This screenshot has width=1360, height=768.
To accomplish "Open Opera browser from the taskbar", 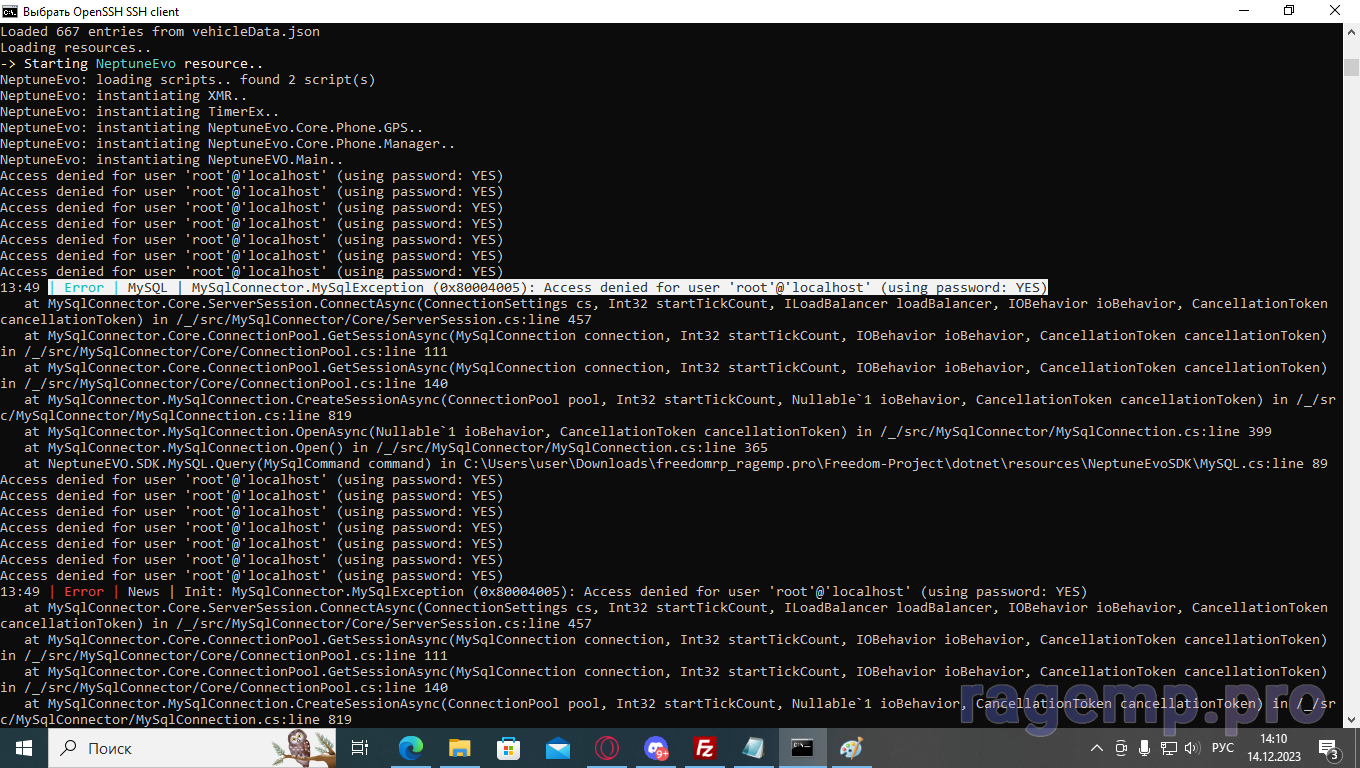I will coord(607,747).
